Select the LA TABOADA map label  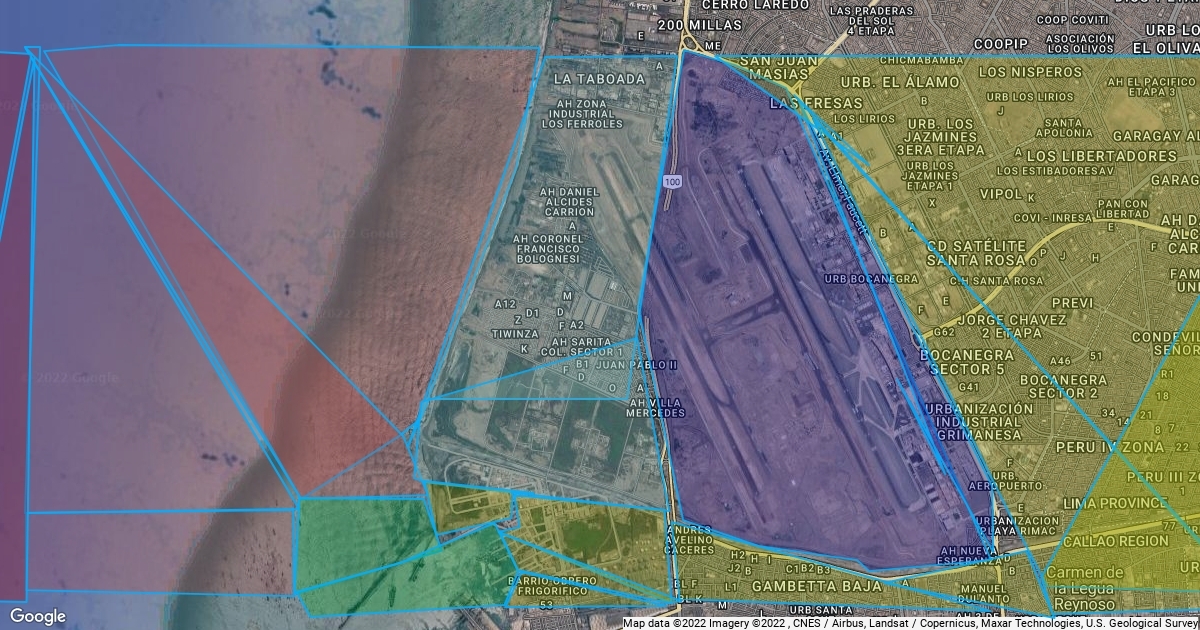click(x=598, y=78)
